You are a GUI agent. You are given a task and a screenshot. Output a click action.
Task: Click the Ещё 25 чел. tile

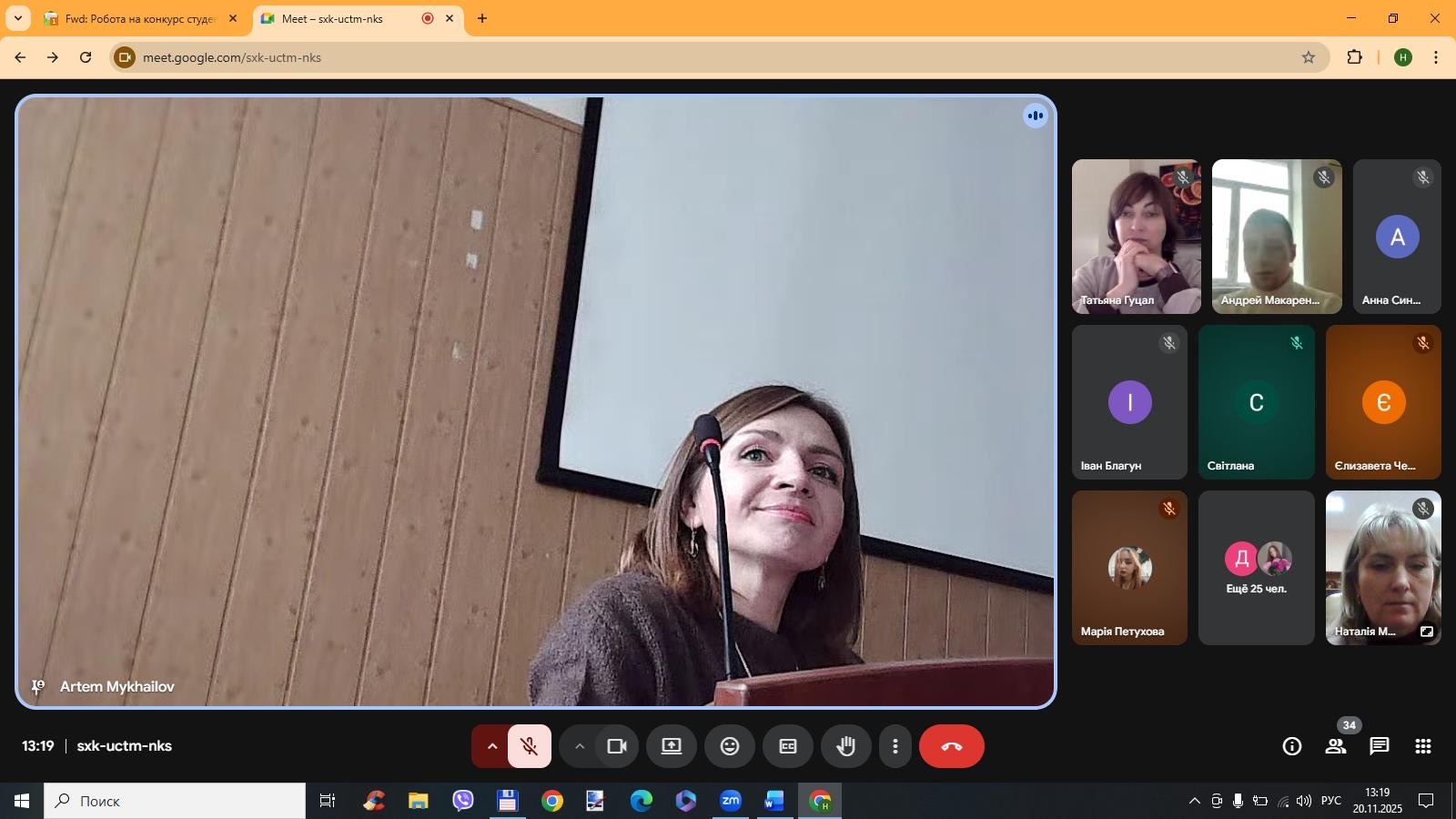[1256, 568]
